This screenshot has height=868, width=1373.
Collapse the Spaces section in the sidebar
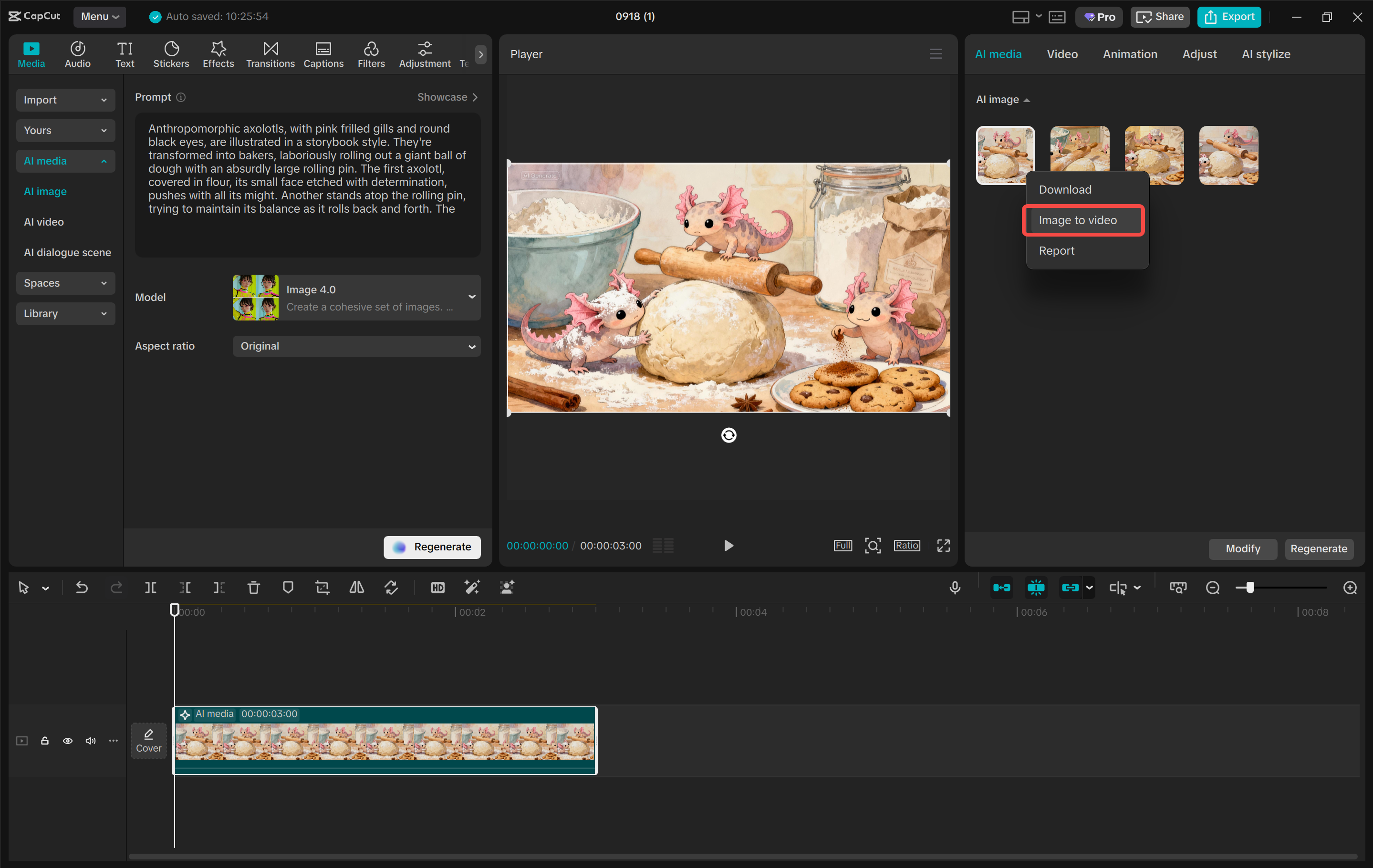pyautogui.click(x=65, y=283)
